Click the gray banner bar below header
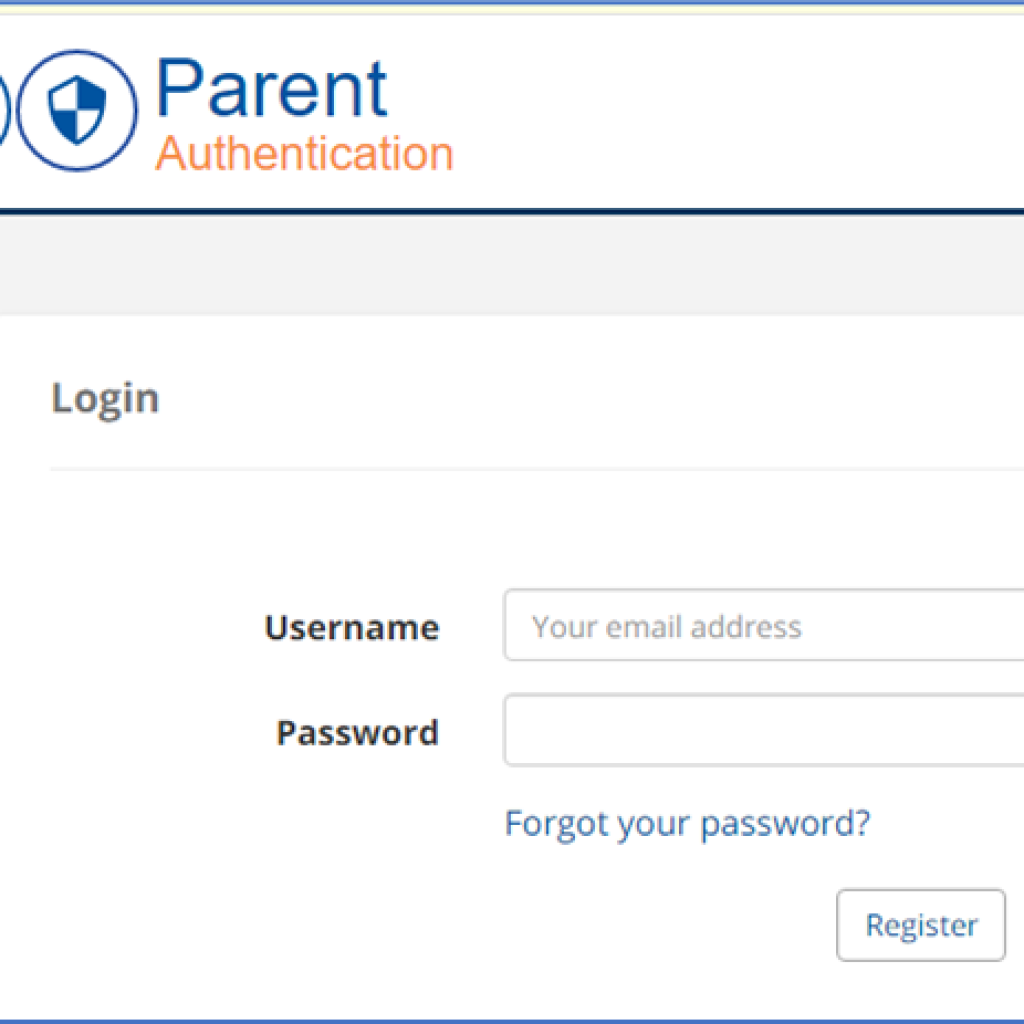Viewport: 1024px width, 1024px height. coord(512,265)
